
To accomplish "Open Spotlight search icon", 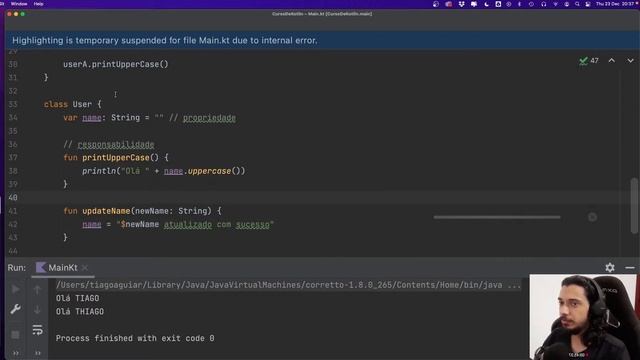I will [x=577, y=4].
